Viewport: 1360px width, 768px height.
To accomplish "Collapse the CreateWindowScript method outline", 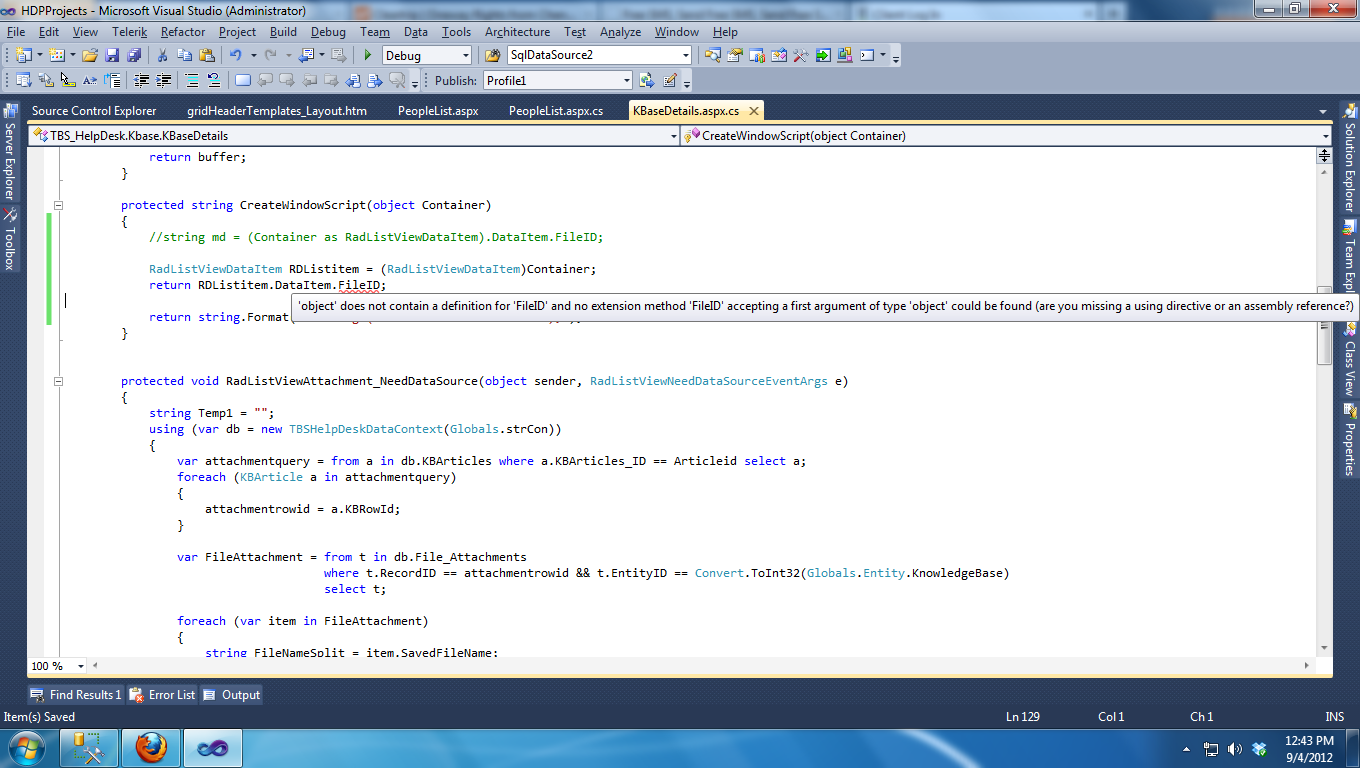I will tap(58, 205).
